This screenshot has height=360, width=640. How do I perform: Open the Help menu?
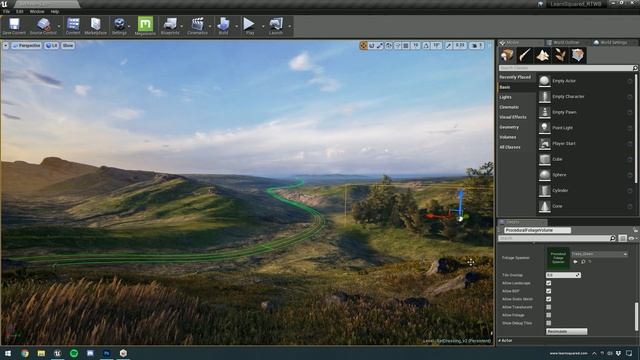(x=55, y=11)
